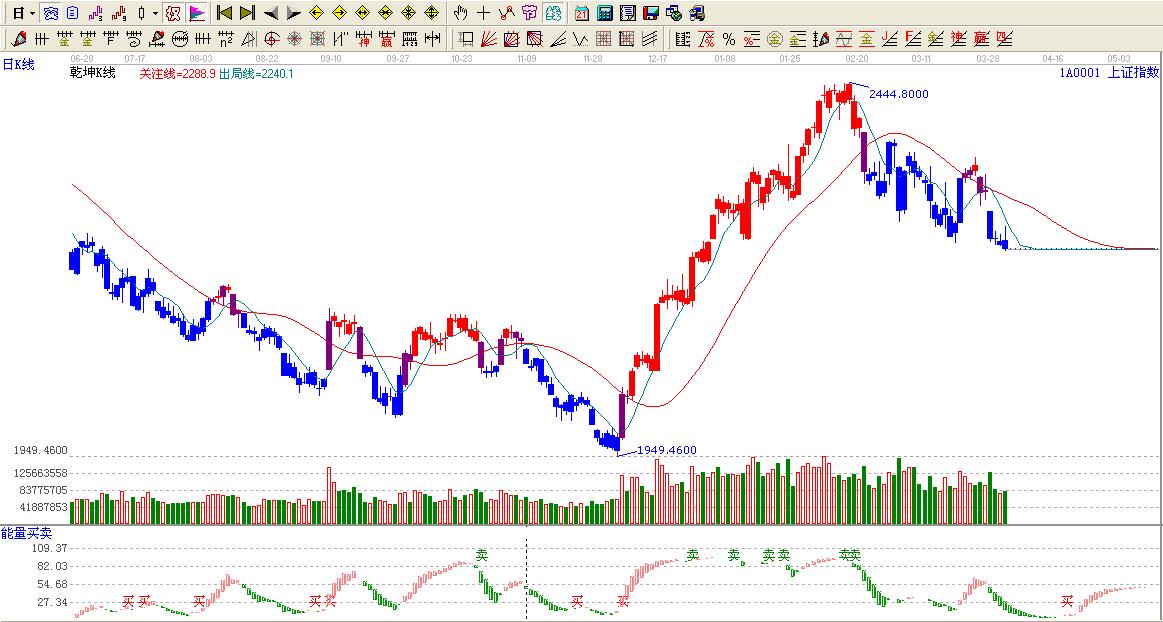Select the percent sign tool
Image resolution: width=1163 pixels, height=622 pixels.
[728, 39]
